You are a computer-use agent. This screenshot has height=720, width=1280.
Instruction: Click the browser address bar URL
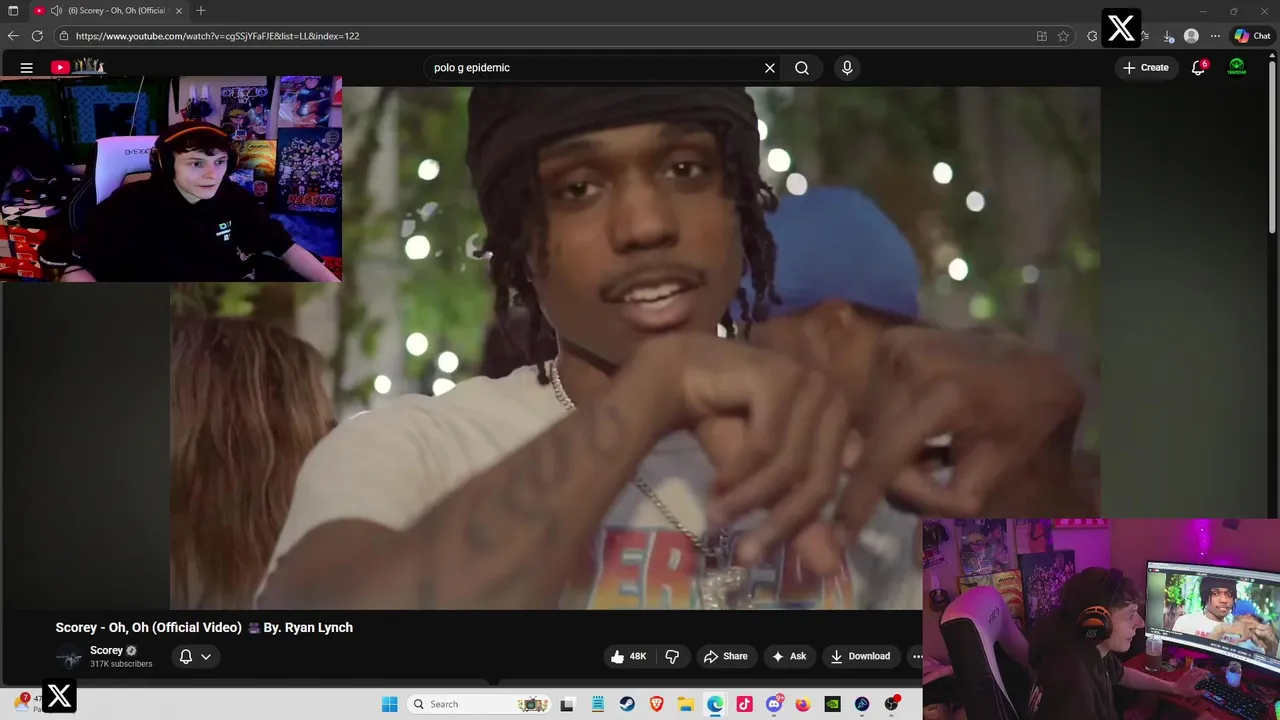pyautogui.click(x=217, y=36)
